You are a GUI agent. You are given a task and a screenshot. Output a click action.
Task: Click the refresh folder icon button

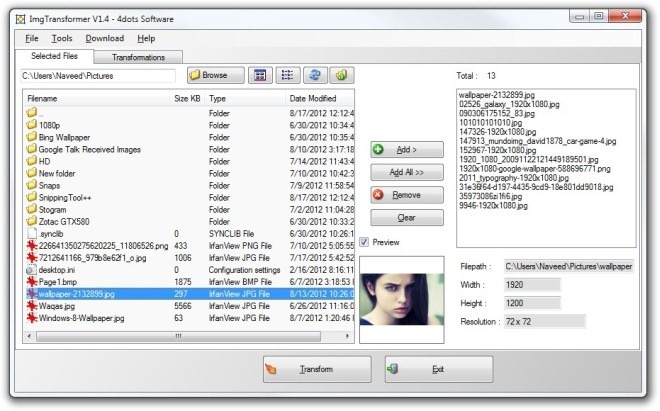[x=314, y=75]
